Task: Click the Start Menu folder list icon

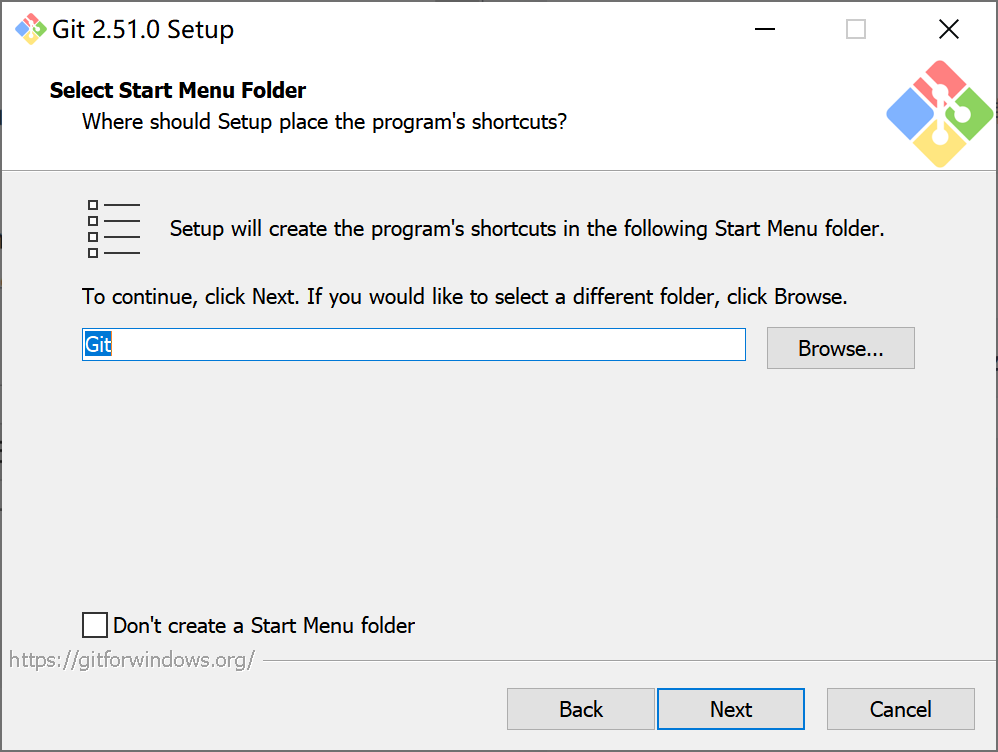Action: pyautogui.click(x=113, y=228)
